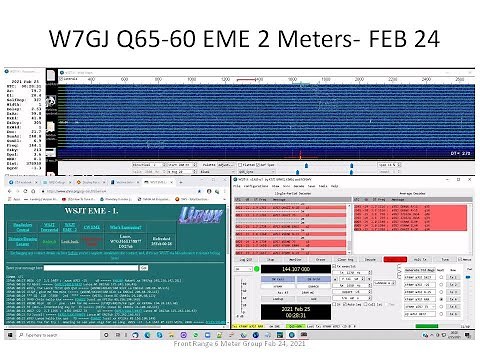Click the Monitor button

pyautogui.click(x=295, y=259)
